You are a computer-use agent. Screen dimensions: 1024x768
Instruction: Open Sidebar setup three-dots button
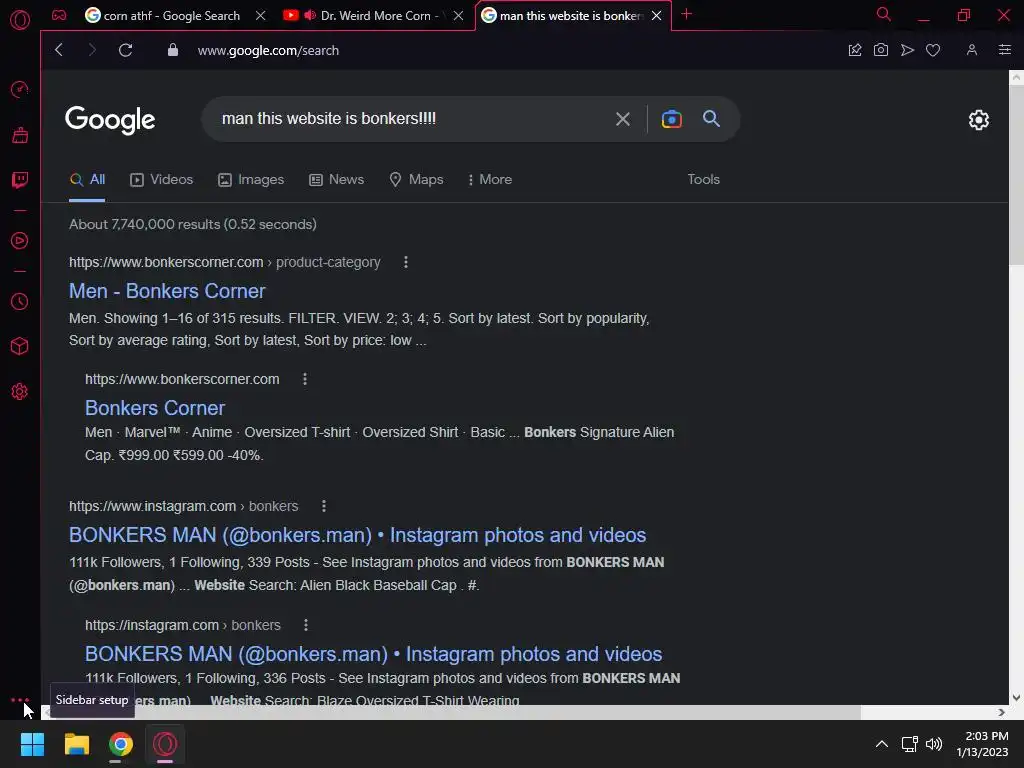point(20,699)
